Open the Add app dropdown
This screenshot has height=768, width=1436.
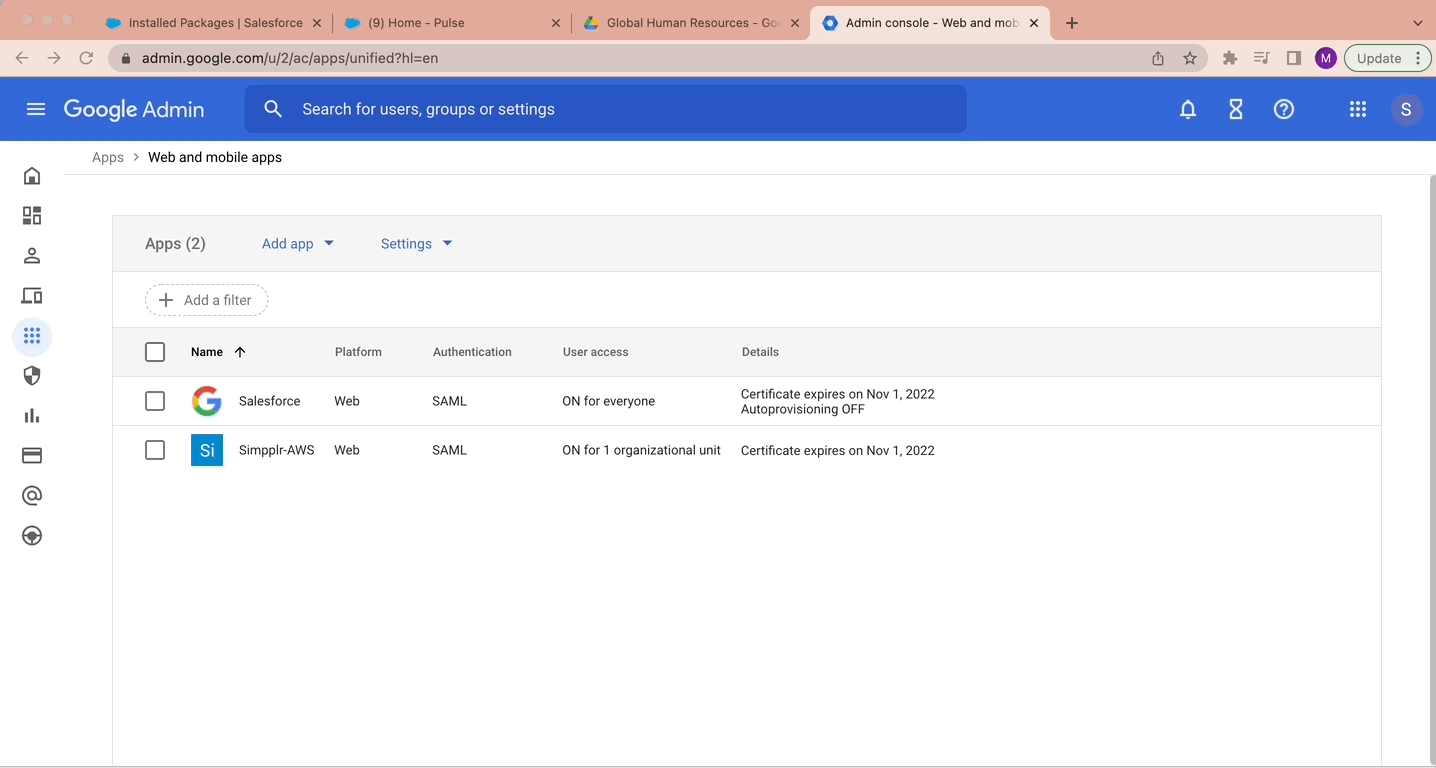297,243
